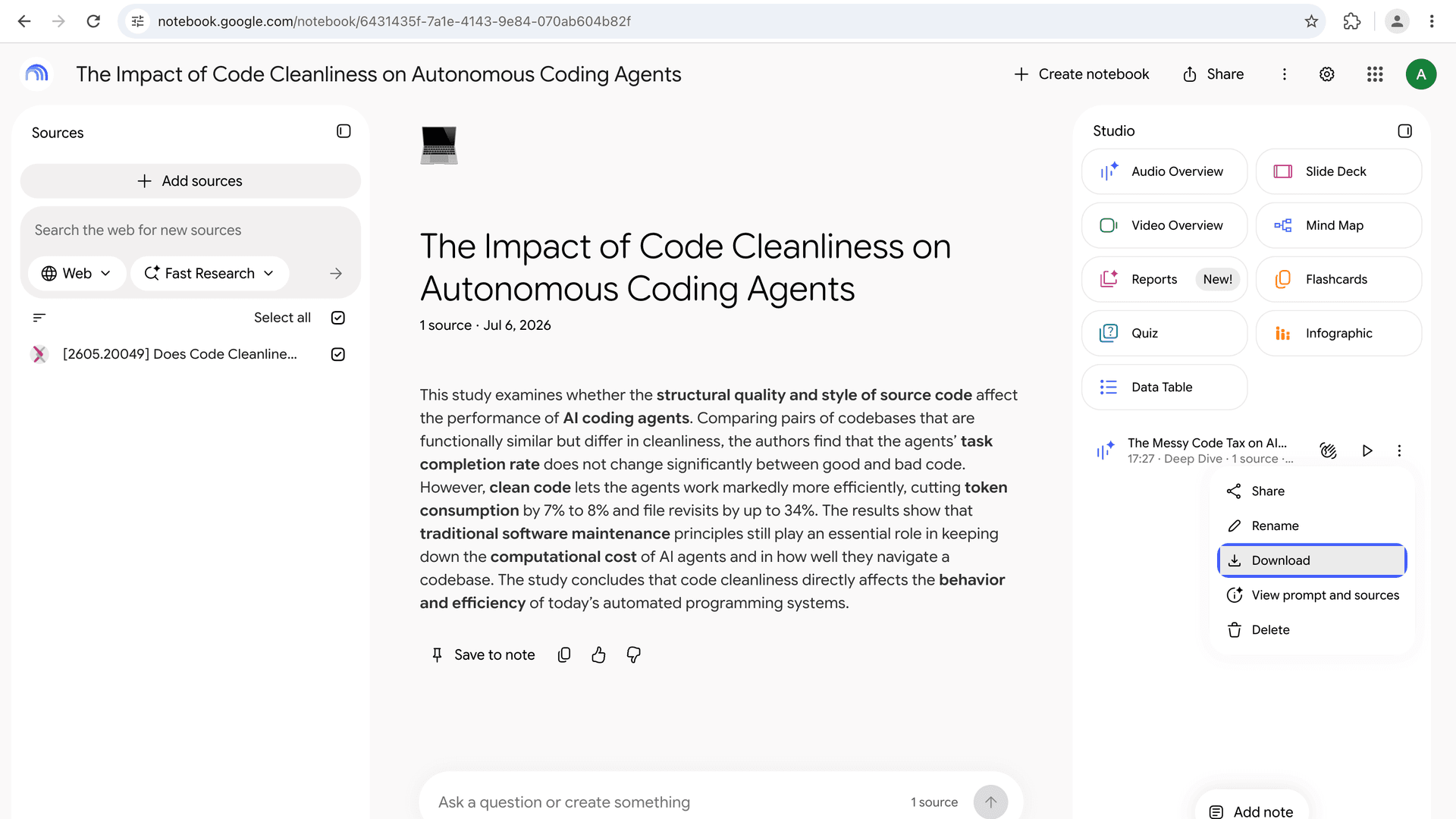The image size is (1456, 819).
Task: Click Add sources button
Action: [x=190, y=181]
